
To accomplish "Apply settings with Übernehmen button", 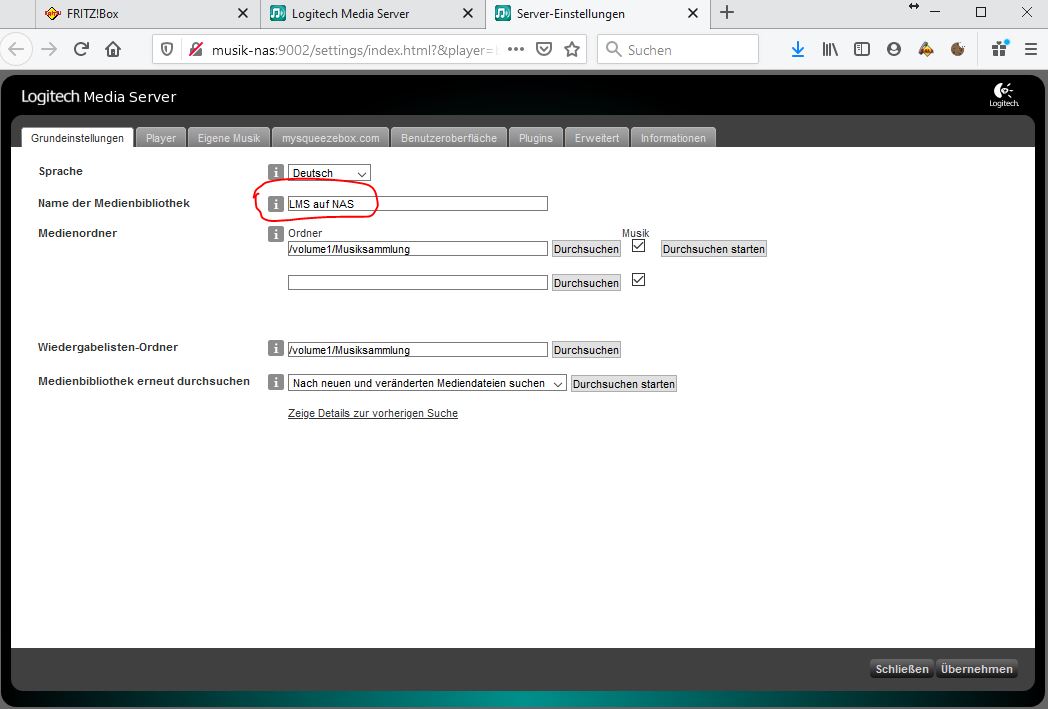I will [x=976, y=669].
